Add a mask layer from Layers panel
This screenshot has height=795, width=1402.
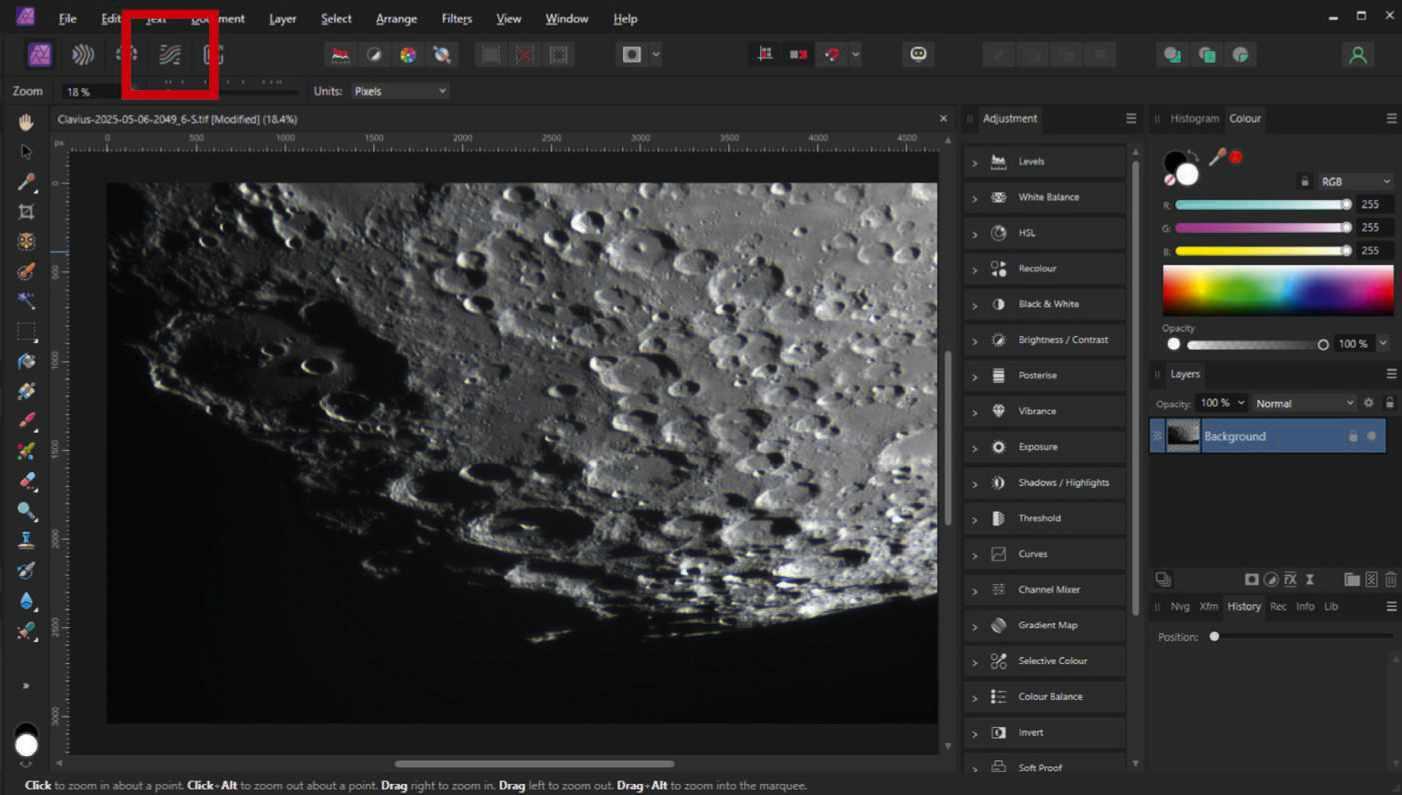tap(1251, 579)
